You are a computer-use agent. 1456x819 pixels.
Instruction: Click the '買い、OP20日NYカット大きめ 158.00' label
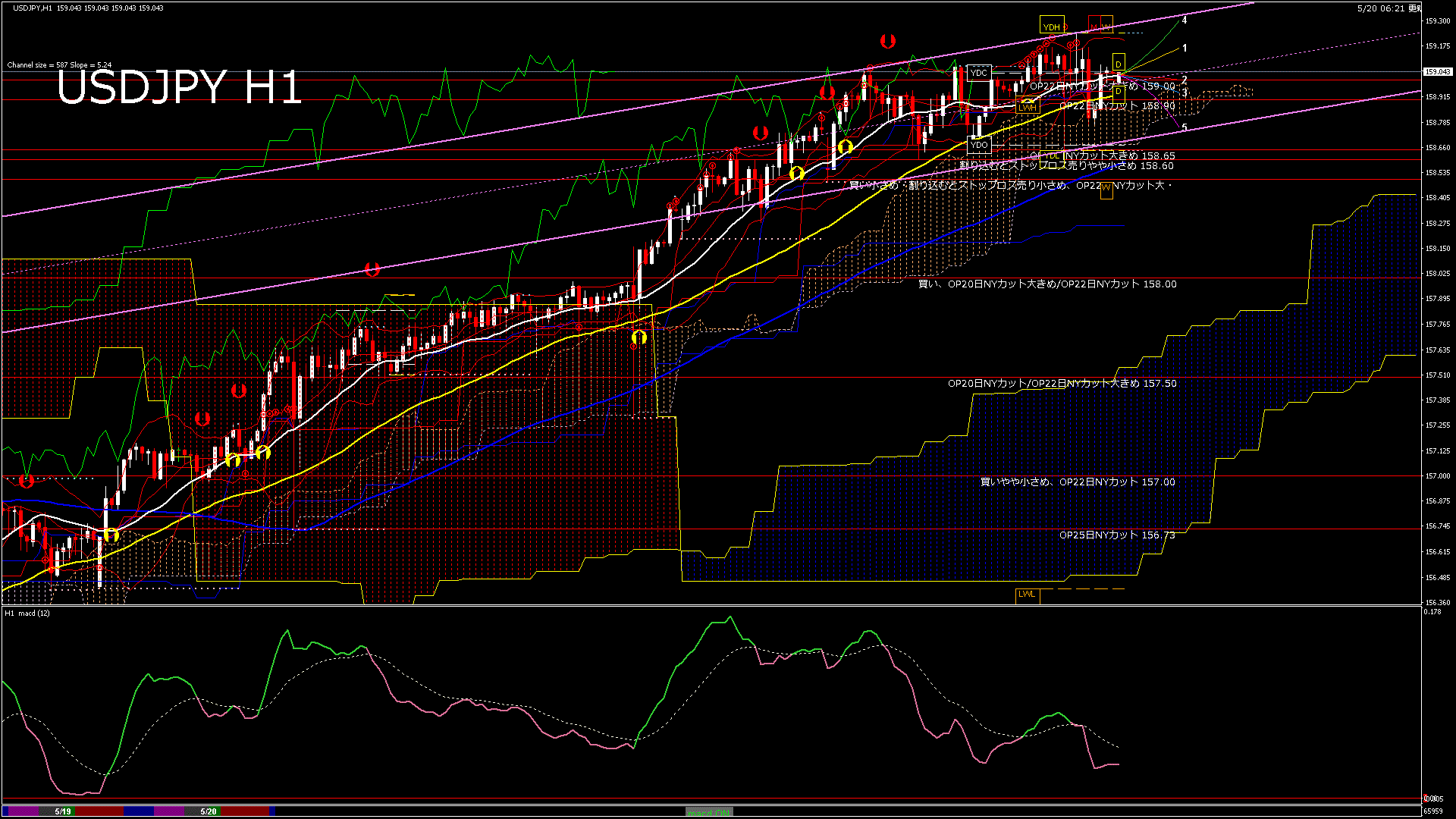pyautogui.click(x=1047, y=284)
